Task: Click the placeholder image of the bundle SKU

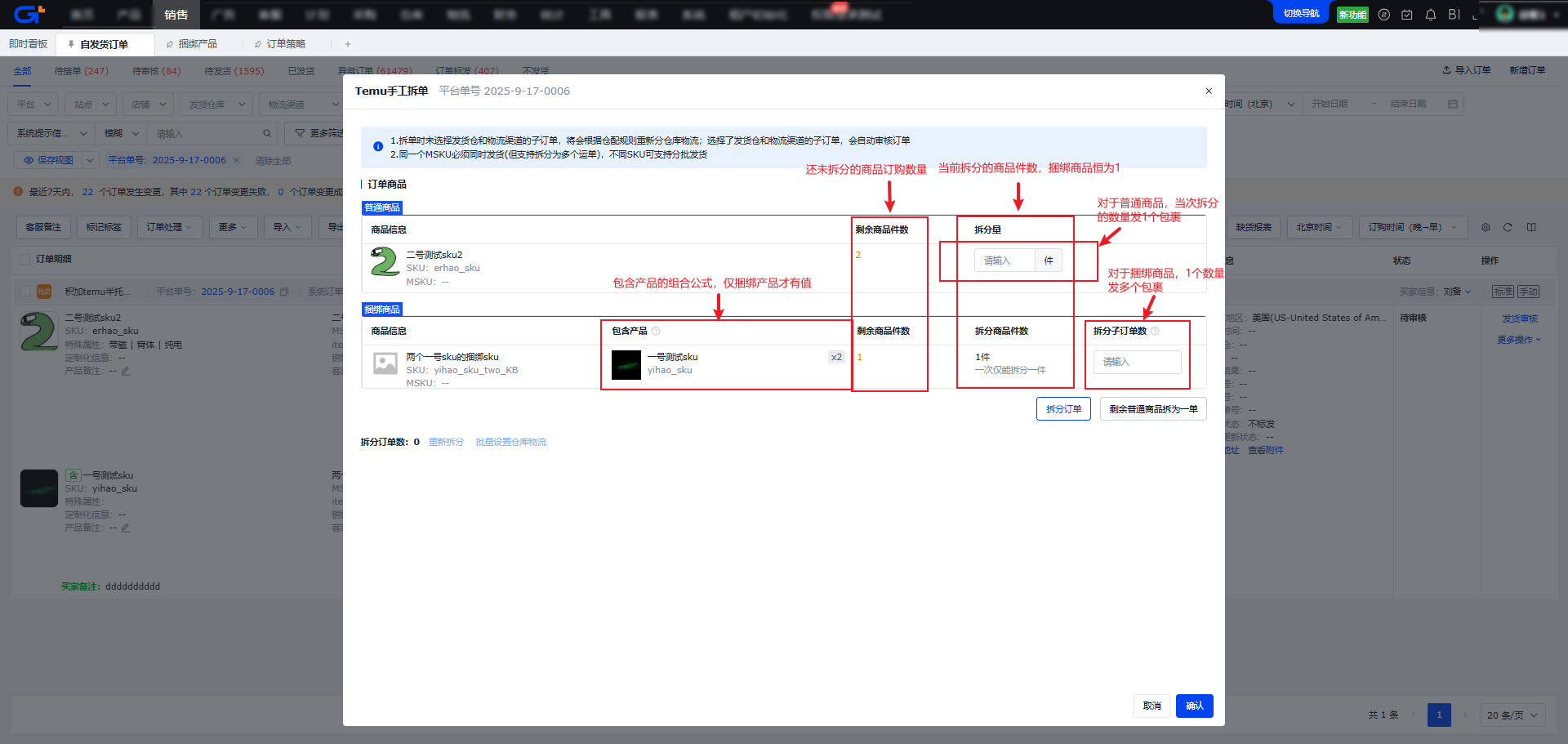Action: (x=385, y=363)
